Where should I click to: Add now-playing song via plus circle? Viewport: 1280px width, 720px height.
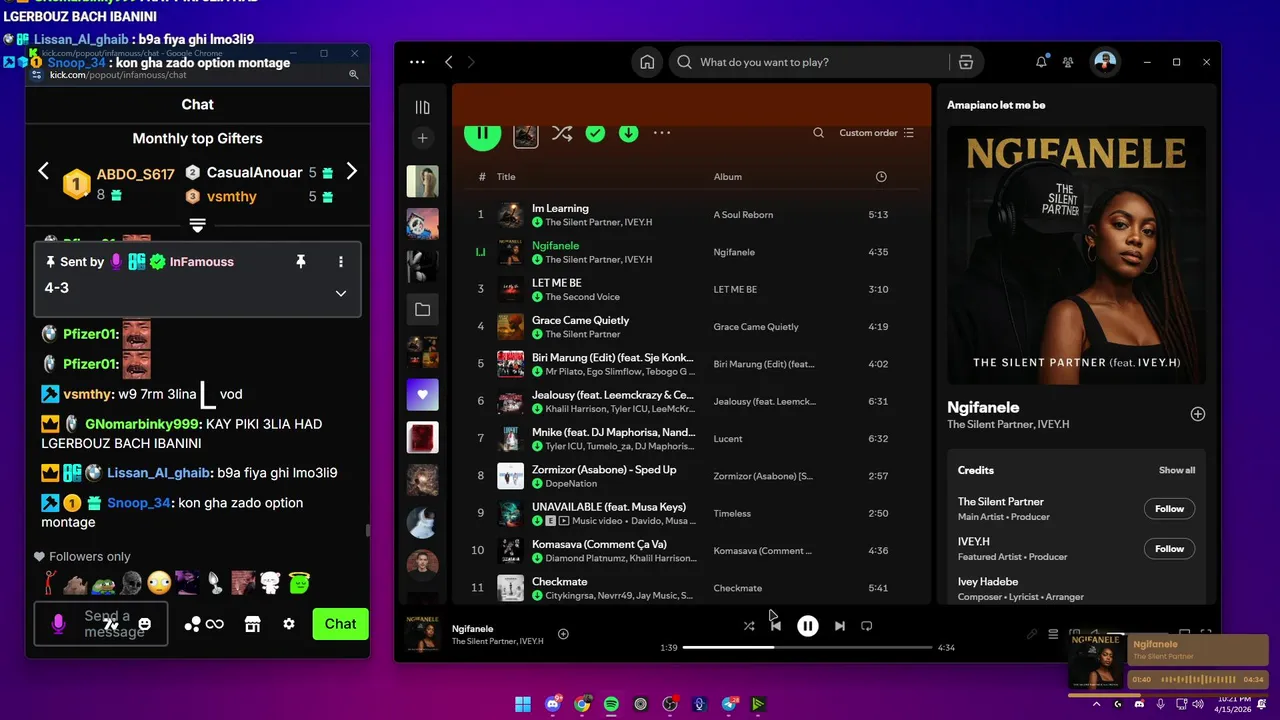pyautogui.click(x=563, y=634)
